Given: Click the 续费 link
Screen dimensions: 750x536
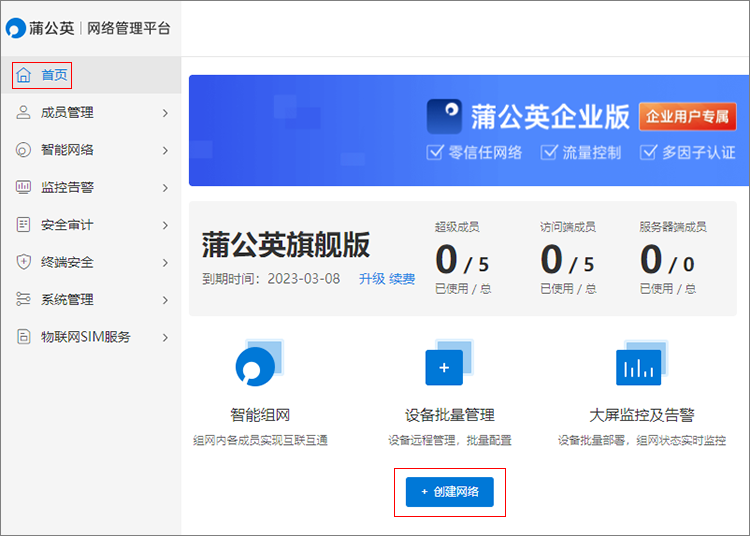Looking at the screenshot, I should 402,279.
